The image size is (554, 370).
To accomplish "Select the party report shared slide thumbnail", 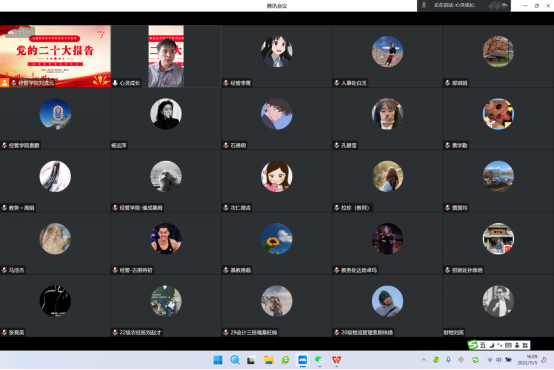I will pyautogui.click(x=55, y=56).
